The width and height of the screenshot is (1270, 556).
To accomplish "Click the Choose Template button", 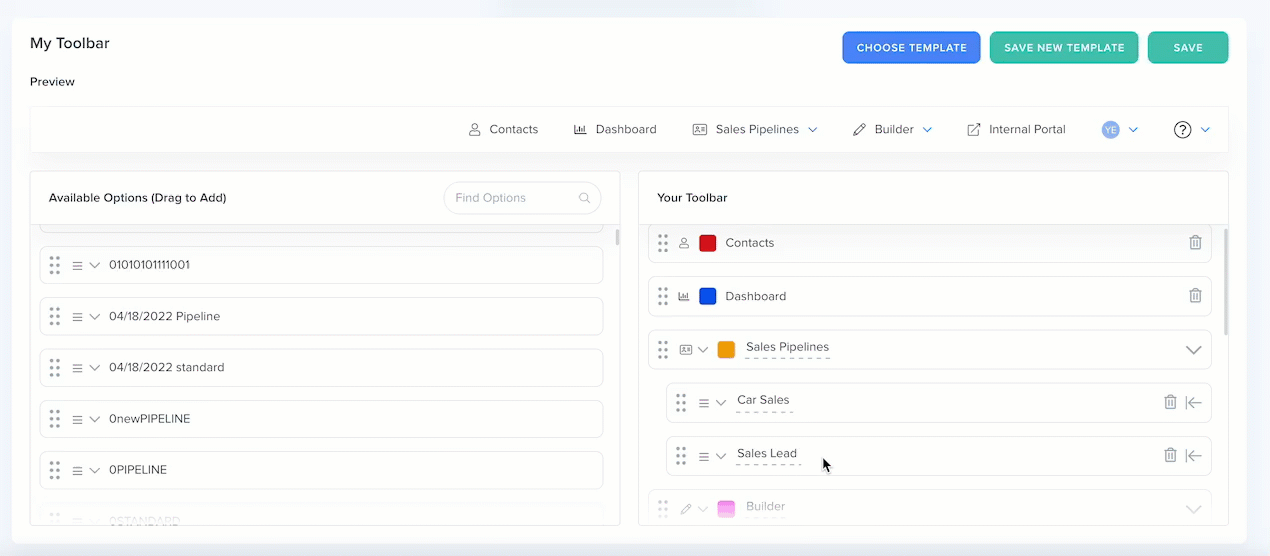I will click(x=911, y=48).
